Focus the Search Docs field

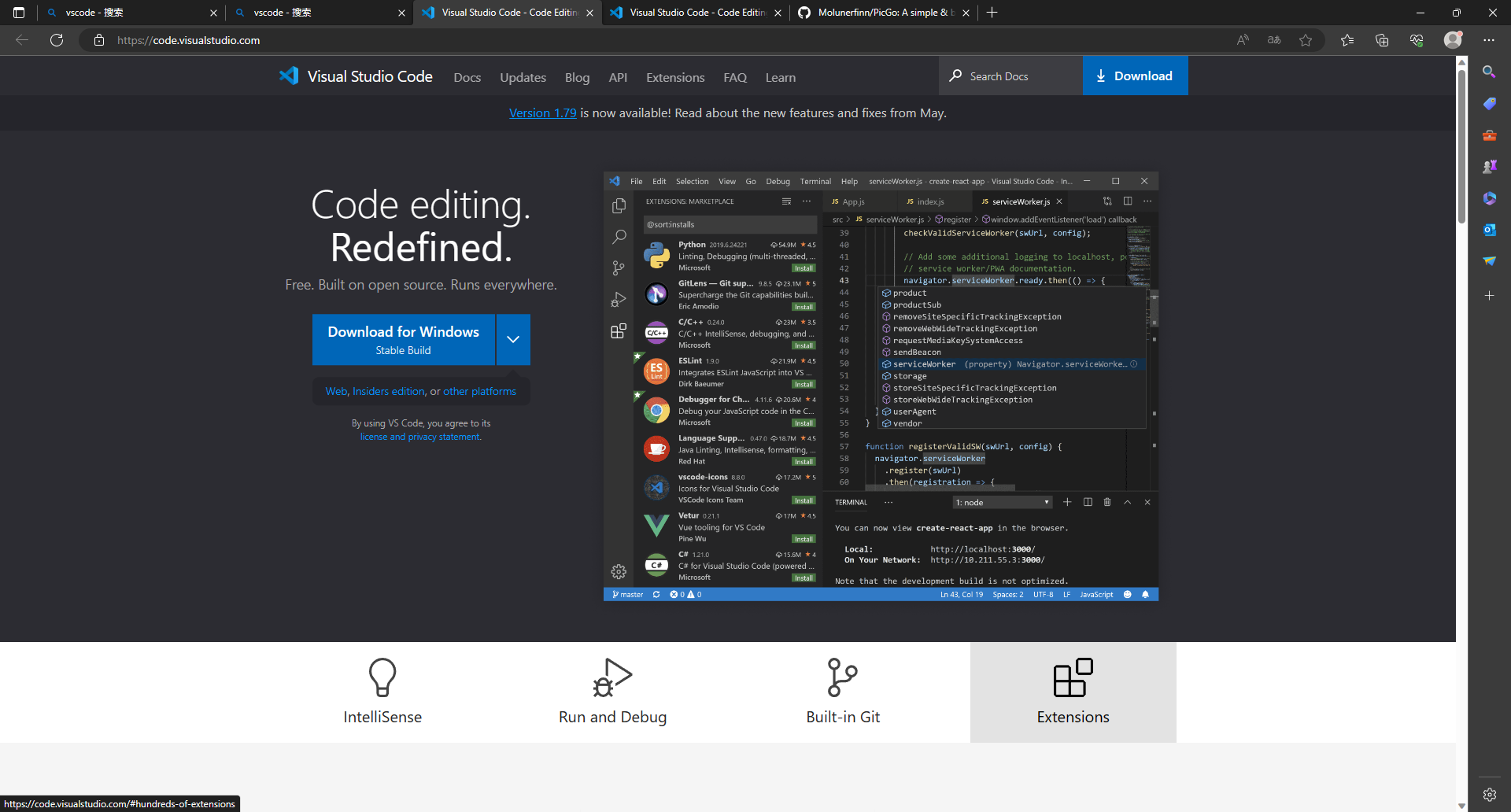[1010, 76]
